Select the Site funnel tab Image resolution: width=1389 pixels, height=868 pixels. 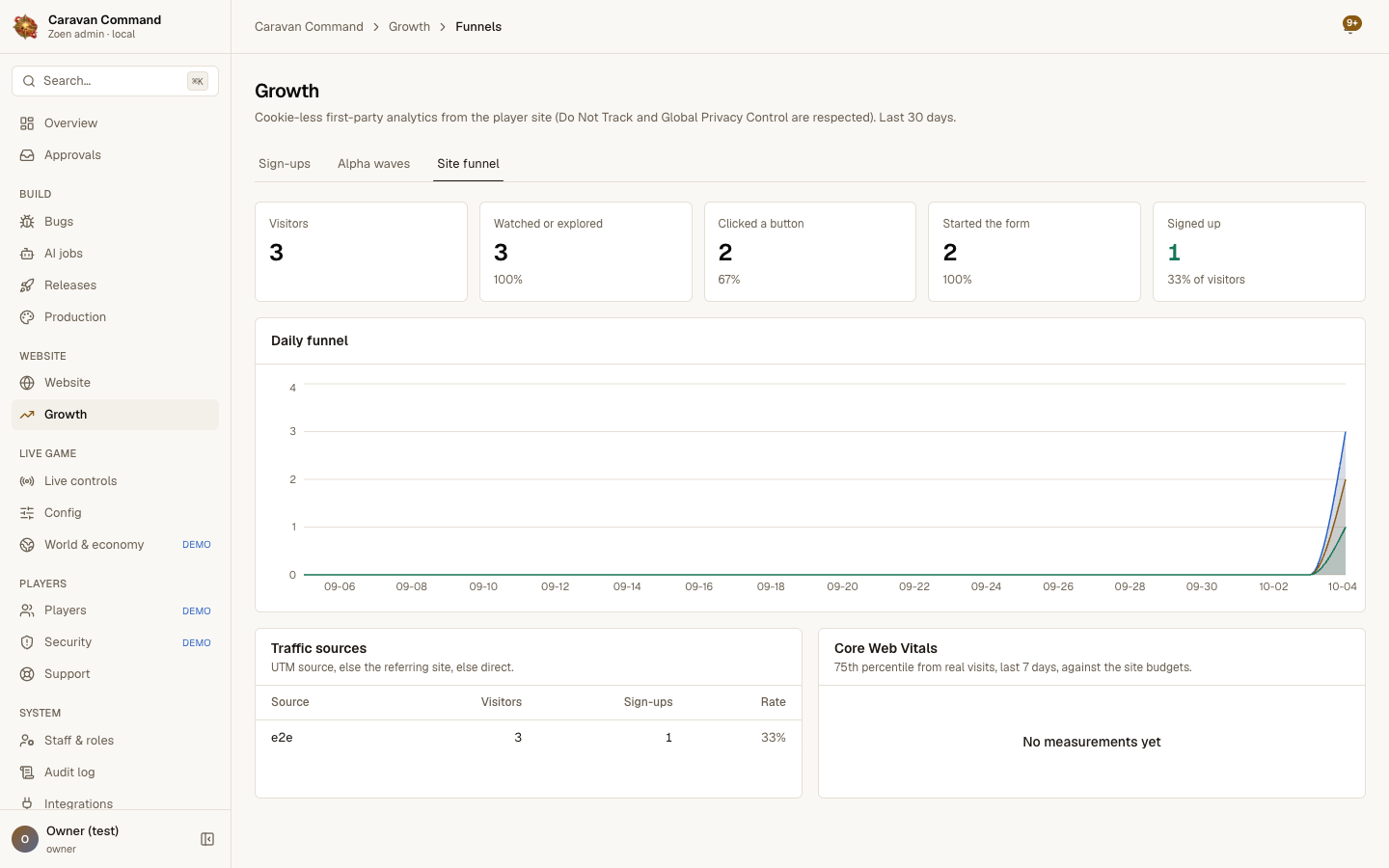[x=468, y=164]
